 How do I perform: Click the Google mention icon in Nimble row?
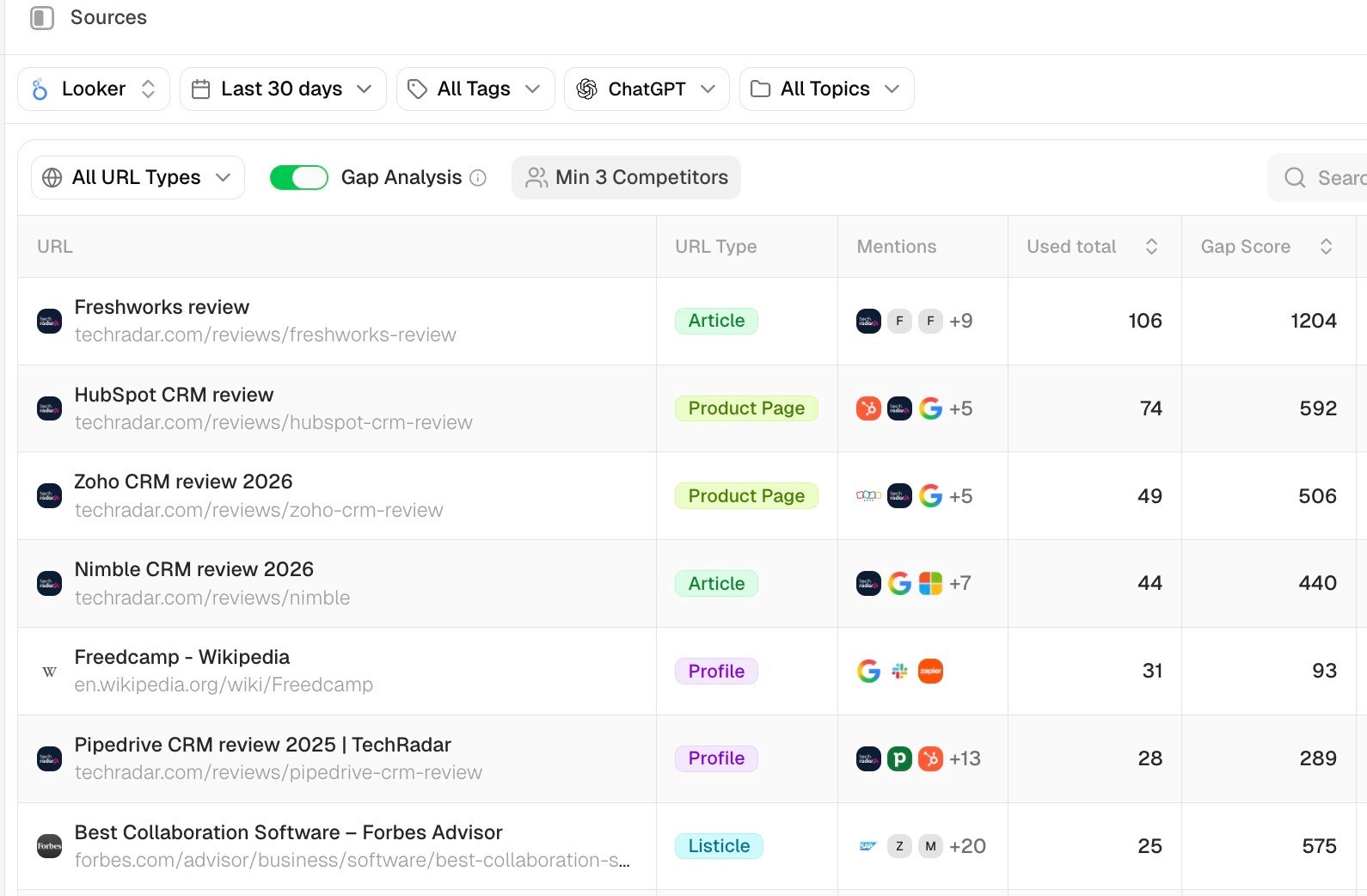[x=899, y=584]
